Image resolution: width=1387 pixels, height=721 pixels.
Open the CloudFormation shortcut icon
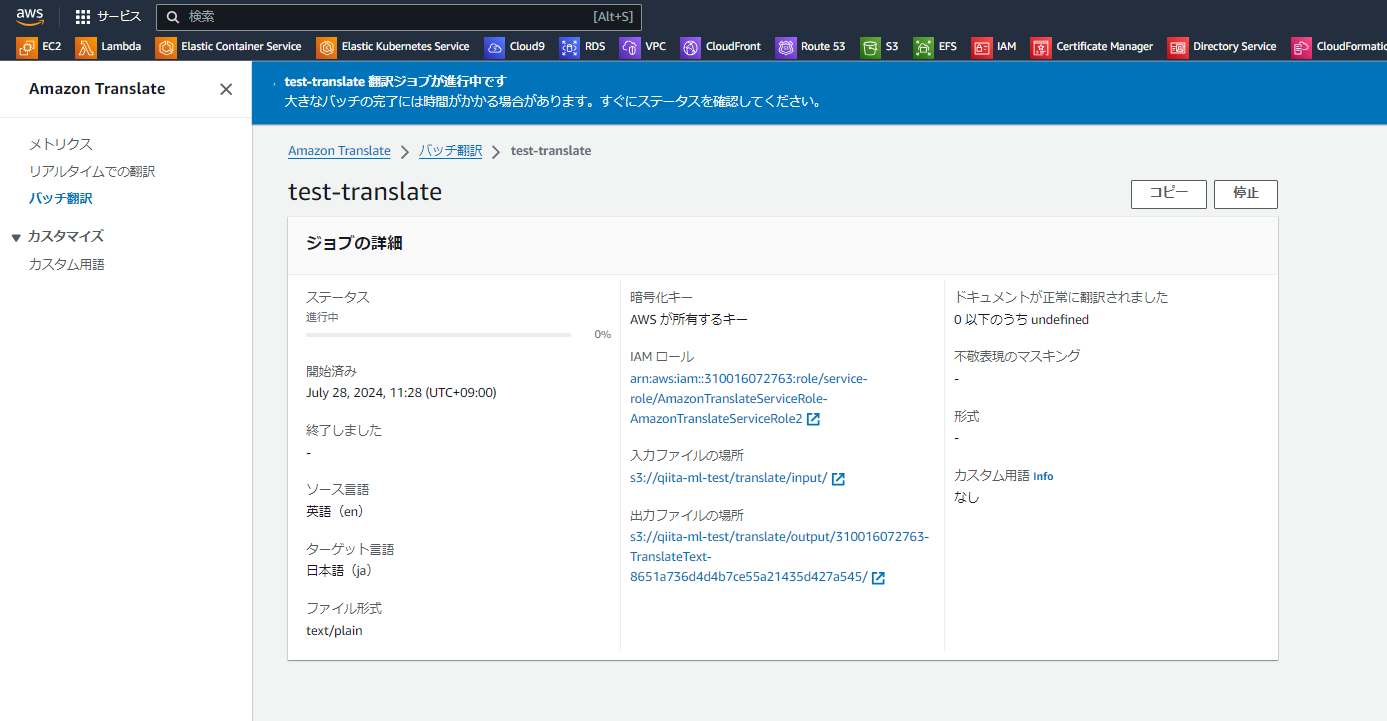[1301, 47]
